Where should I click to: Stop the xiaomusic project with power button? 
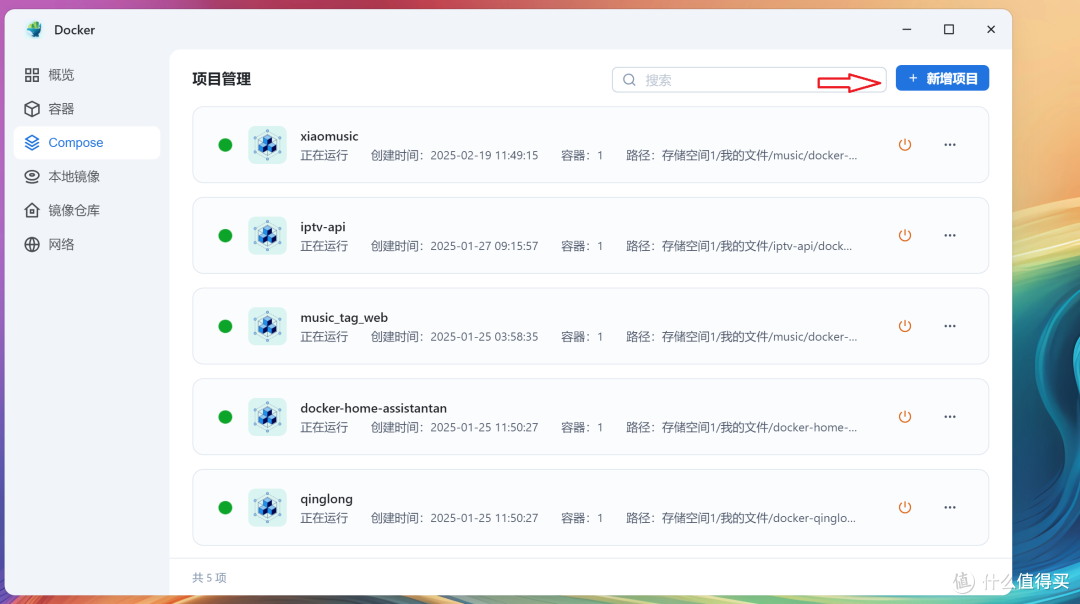click(905, 144)
